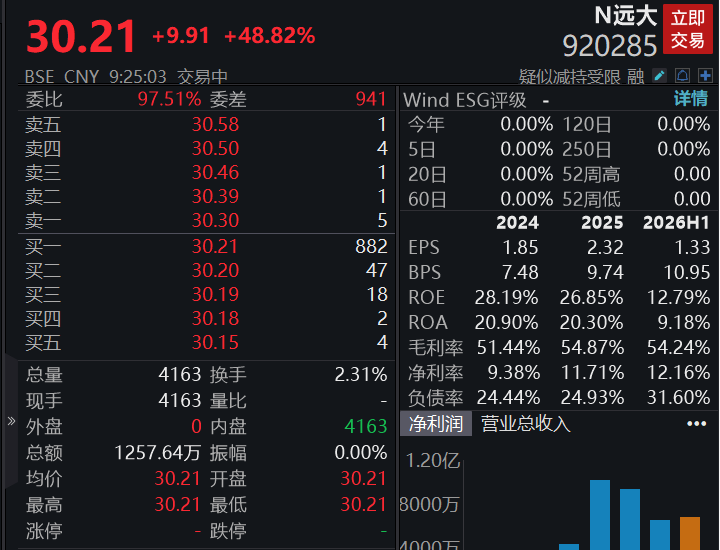720x550 pixels.
Task: Click the 2024 负债率 value 24.44%
Action: click(x=508, y=398)
